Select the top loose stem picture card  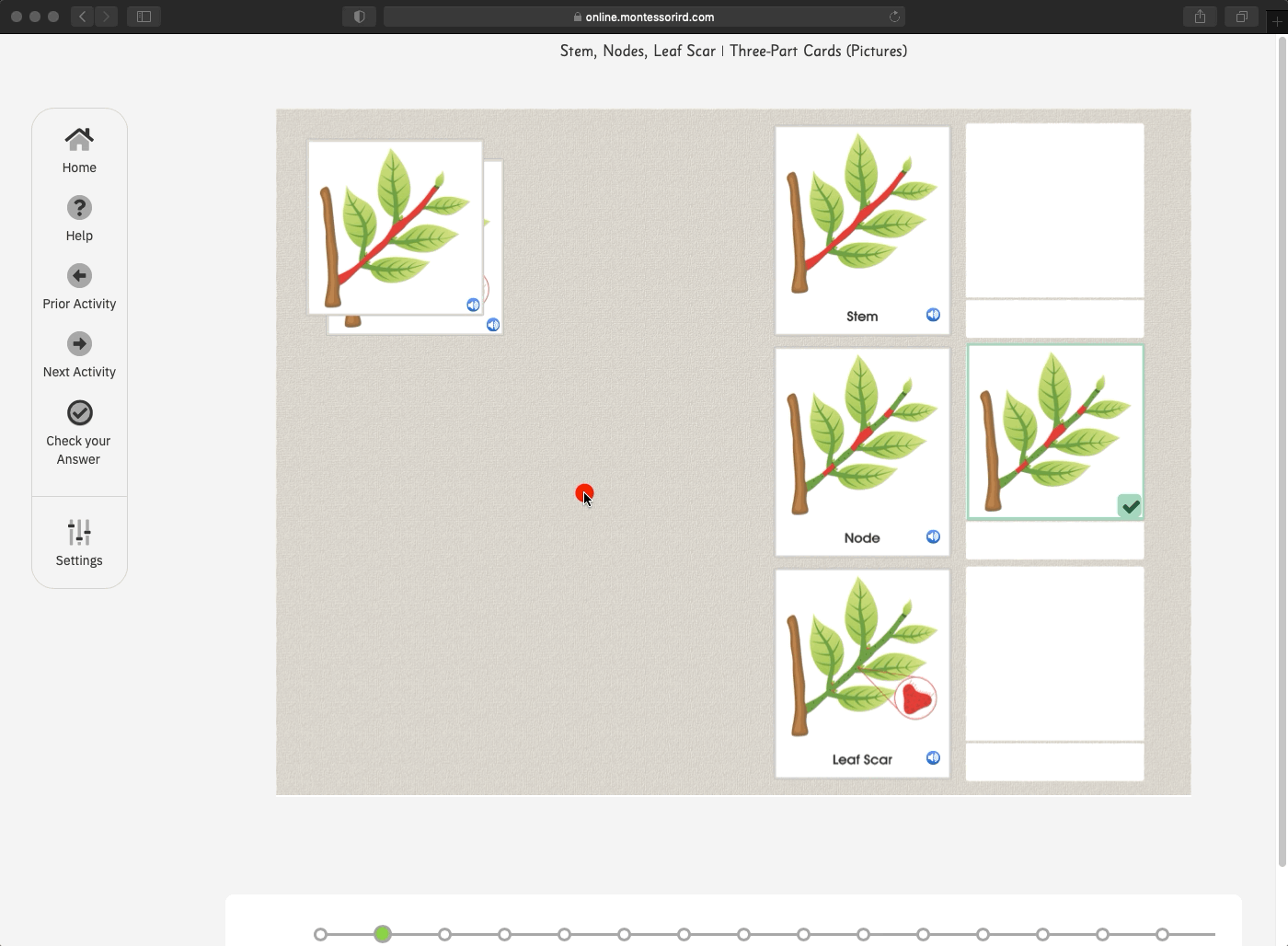click(396, 227)
